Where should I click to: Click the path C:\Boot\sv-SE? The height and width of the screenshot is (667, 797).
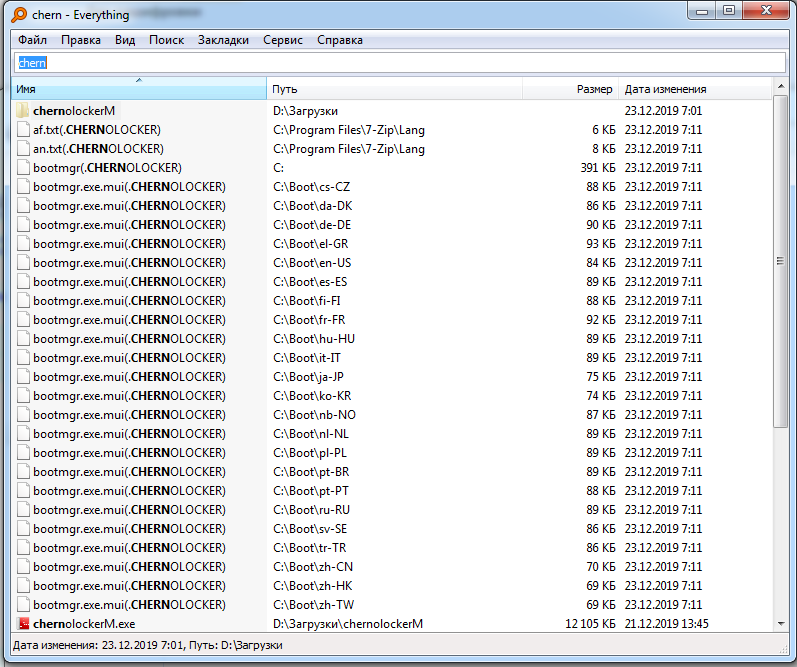click(x=310, y=529)
